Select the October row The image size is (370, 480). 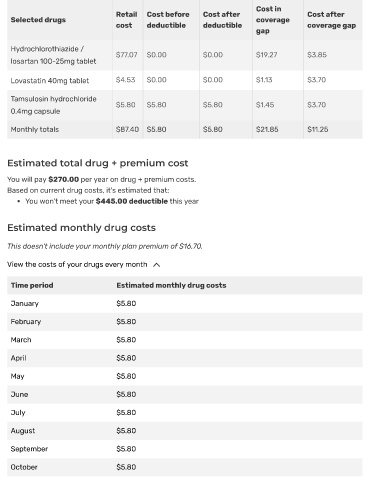pyautogui.click(x=185, y=467)
